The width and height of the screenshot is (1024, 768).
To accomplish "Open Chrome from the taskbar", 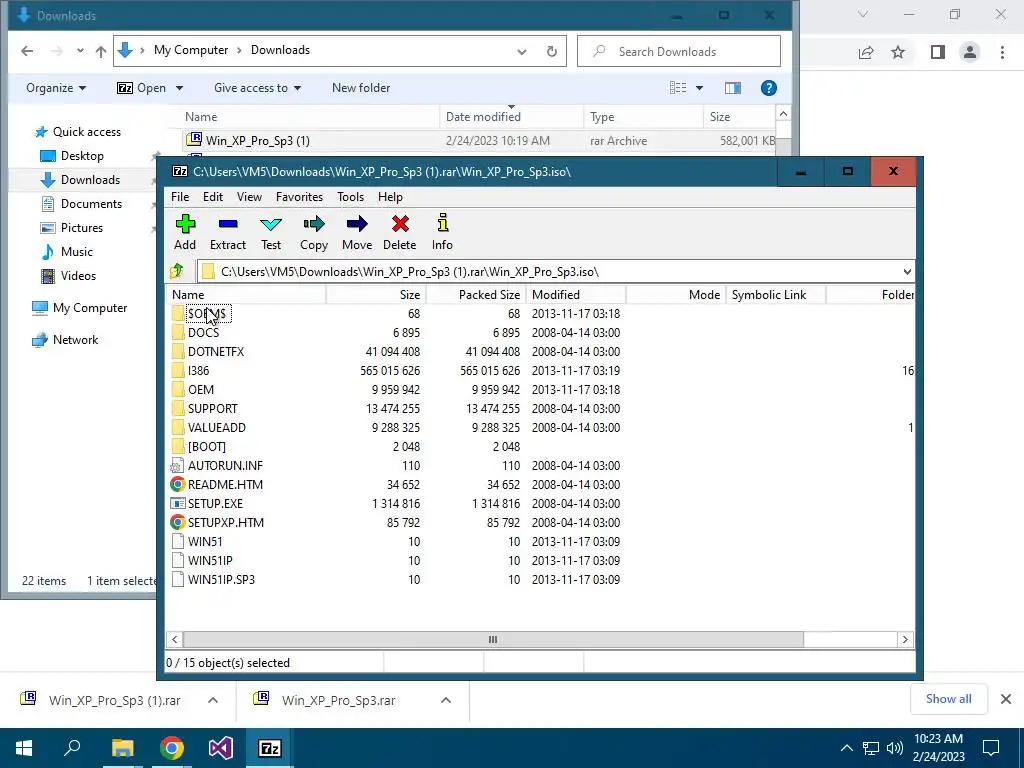I will click(172, 748).
